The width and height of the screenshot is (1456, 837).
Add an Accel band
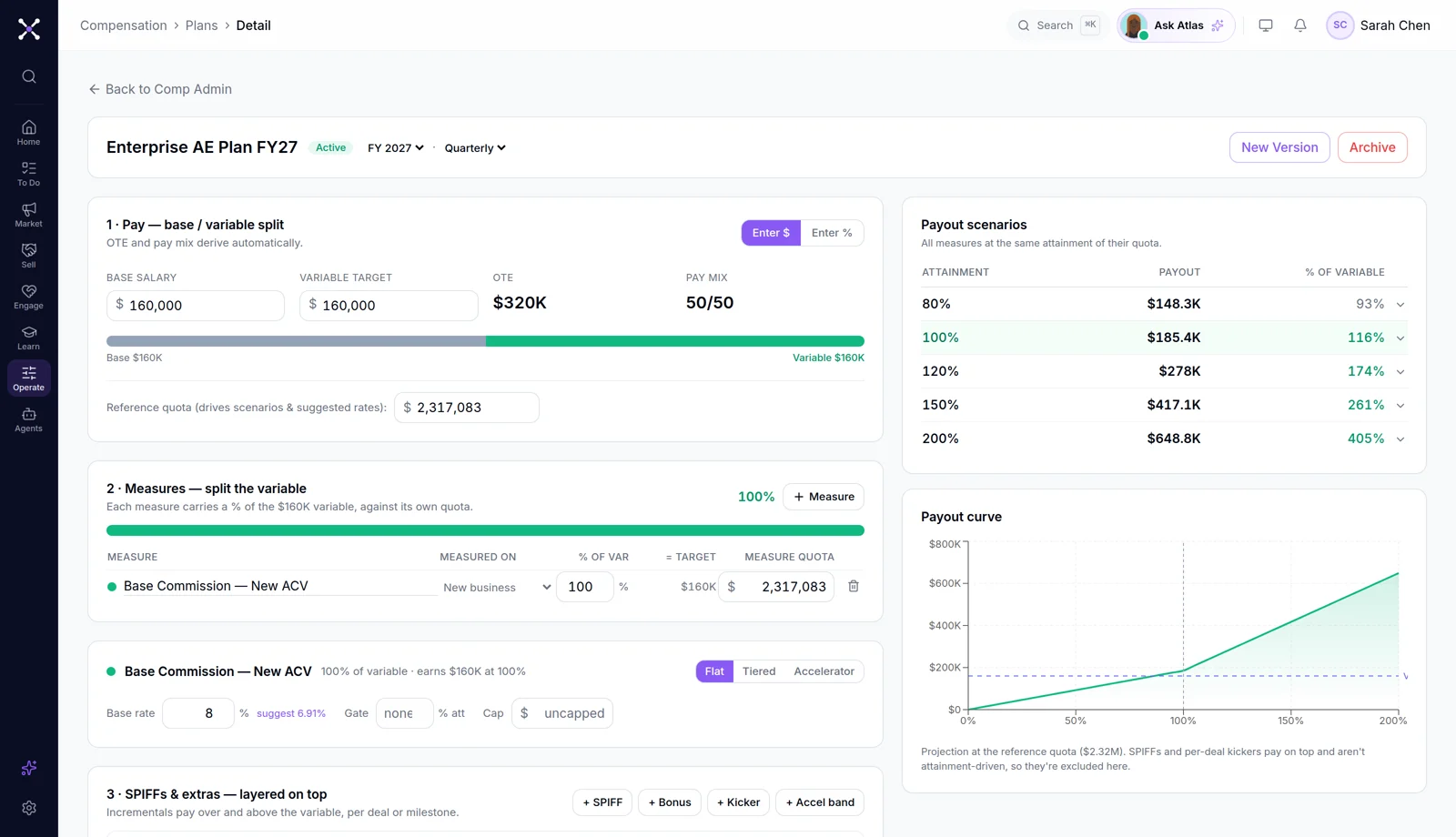[x=820, y=802]
